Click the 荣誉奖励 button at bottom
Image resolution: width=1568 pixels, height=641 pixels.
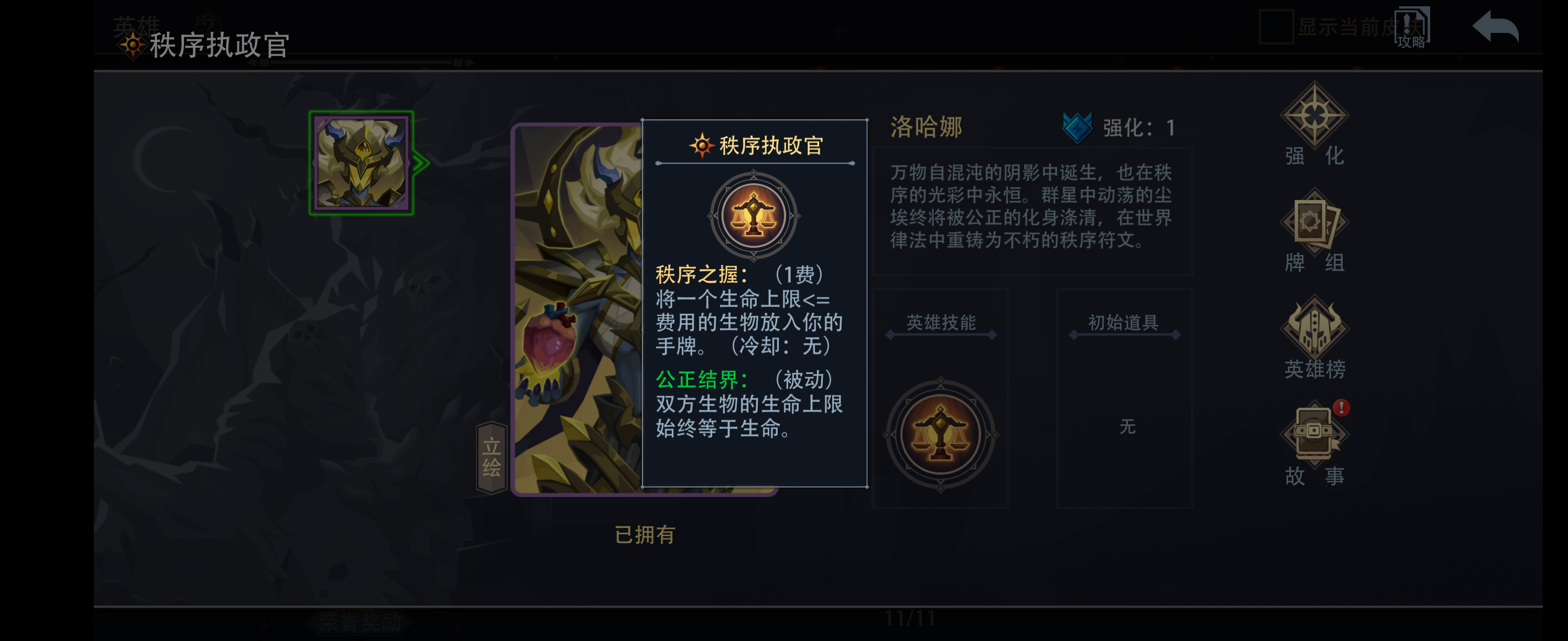coord(361,622)
